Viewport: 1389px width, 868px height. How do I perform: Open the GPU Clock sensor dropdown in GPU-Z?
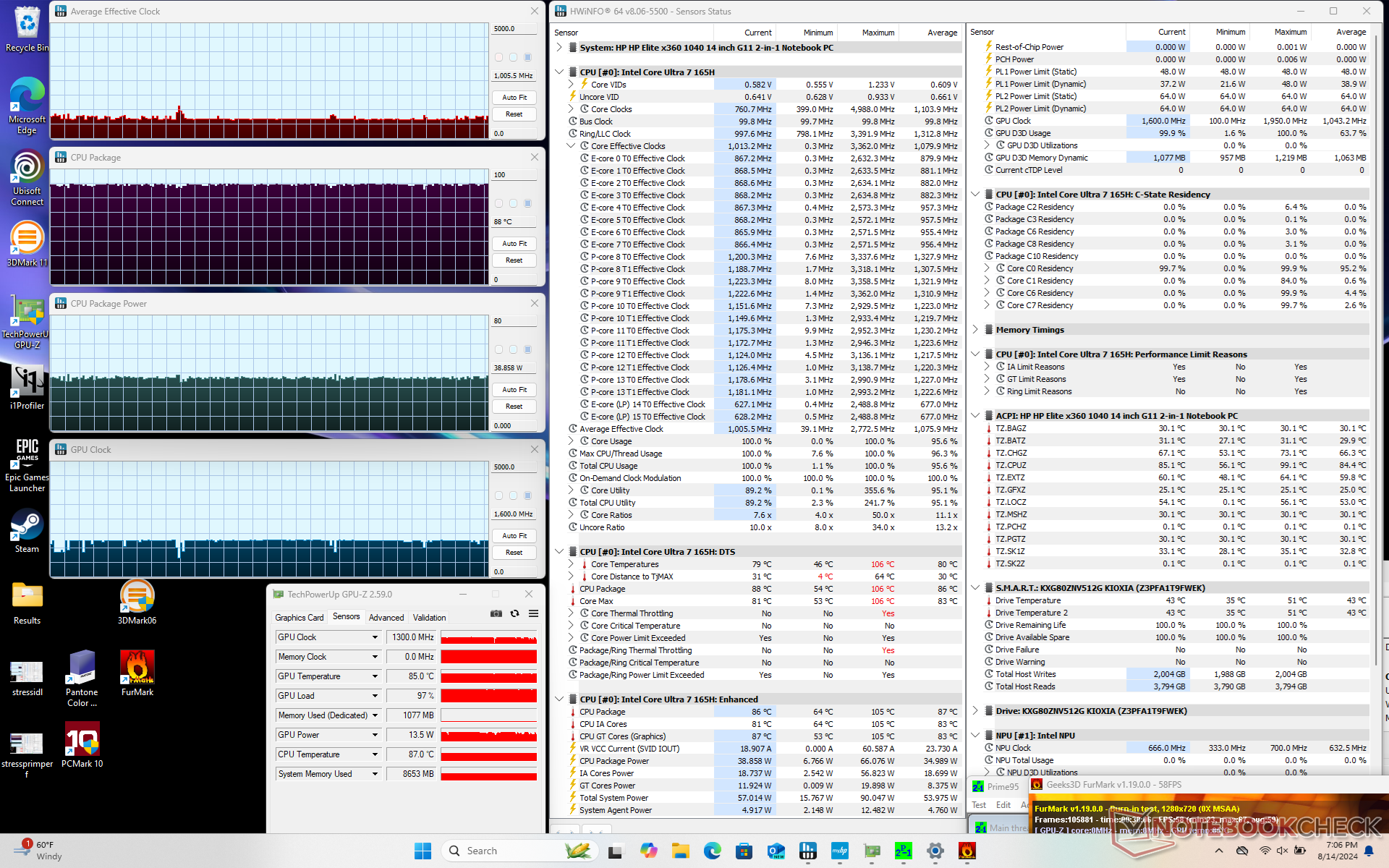(375, 637)
